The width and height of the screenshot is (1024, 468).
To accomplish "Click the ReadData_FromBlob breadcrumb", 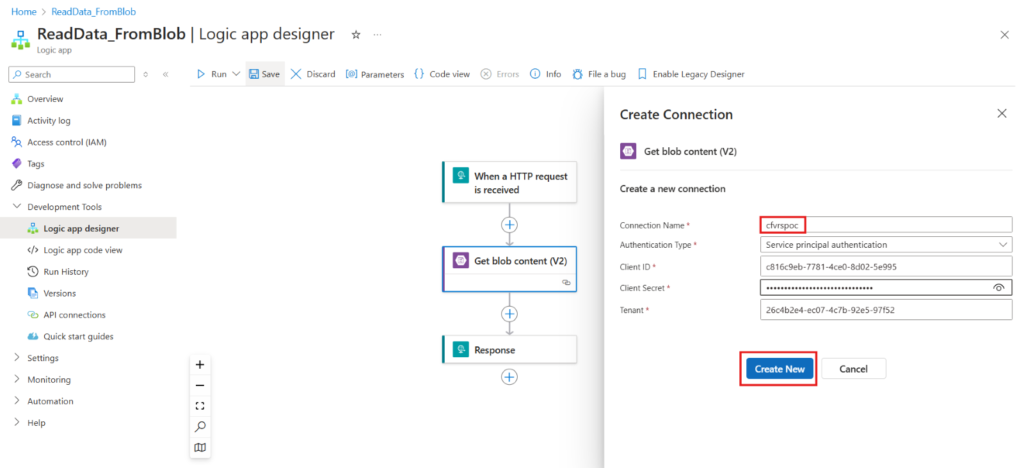I will point(93,12).
